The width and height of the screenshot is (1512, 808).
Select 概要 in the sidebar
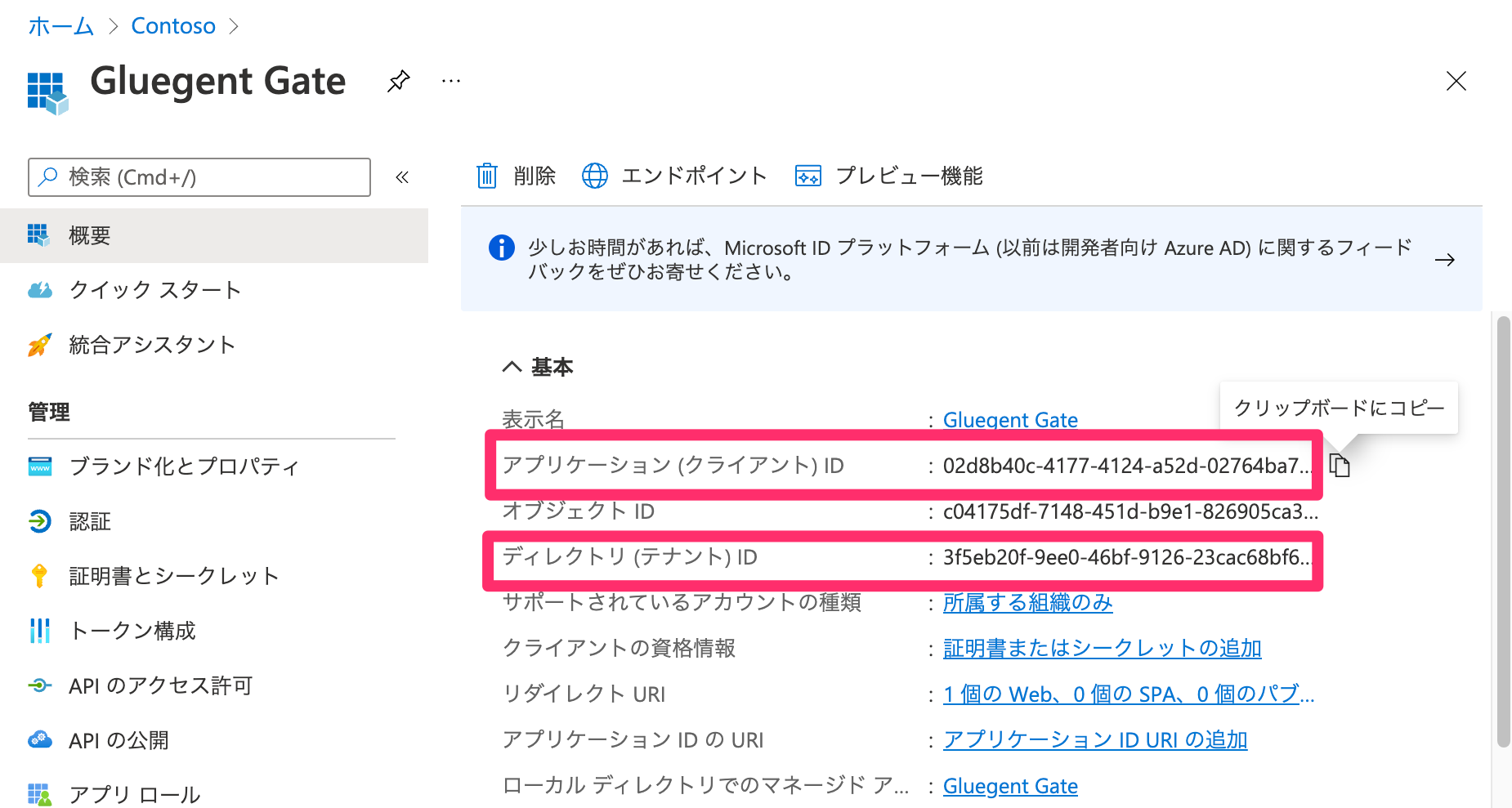pyautogui.click(x=90, y=235)
